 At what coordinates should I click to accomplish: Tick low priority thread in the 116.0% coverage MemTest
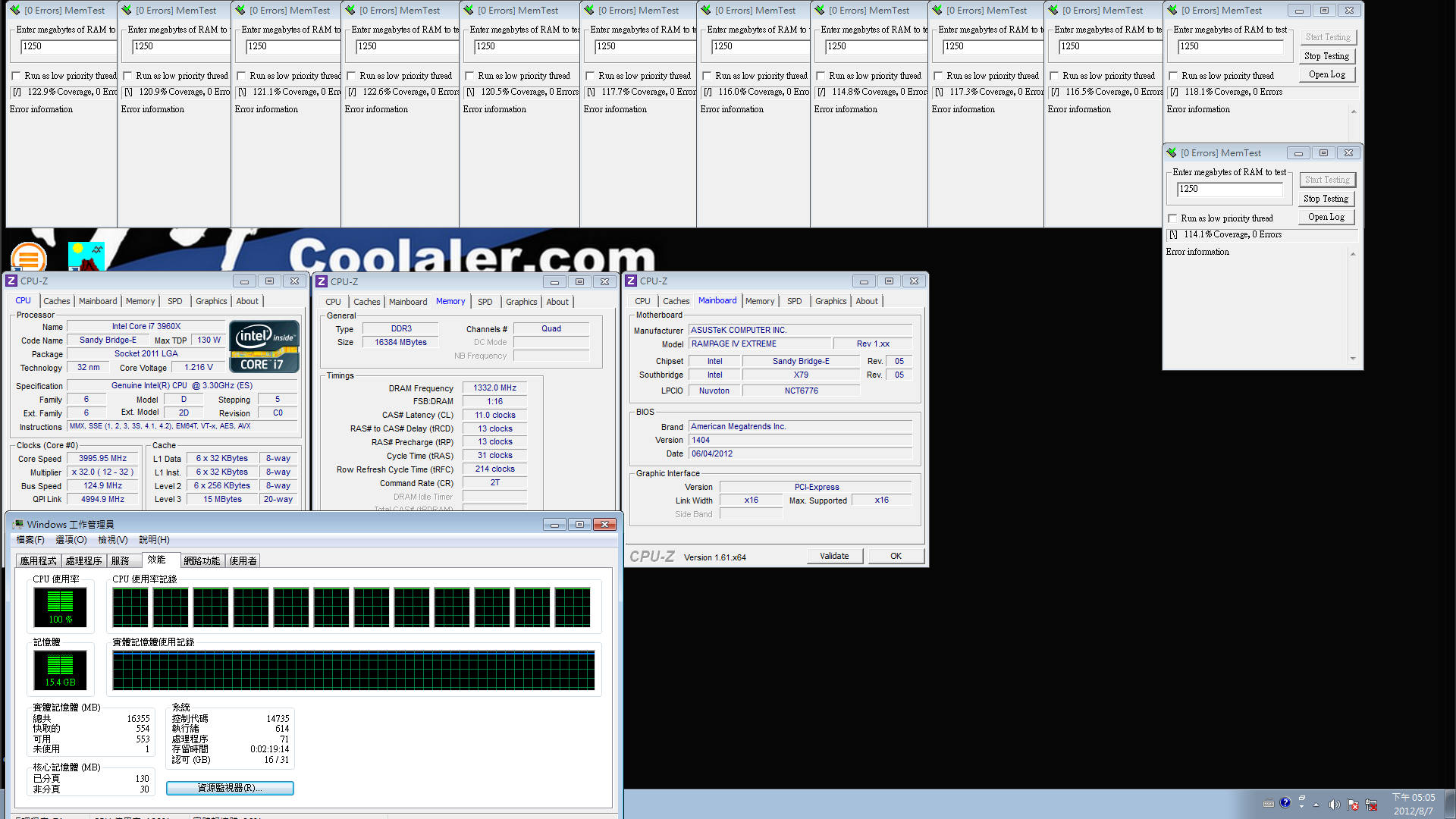click(707, 77)
